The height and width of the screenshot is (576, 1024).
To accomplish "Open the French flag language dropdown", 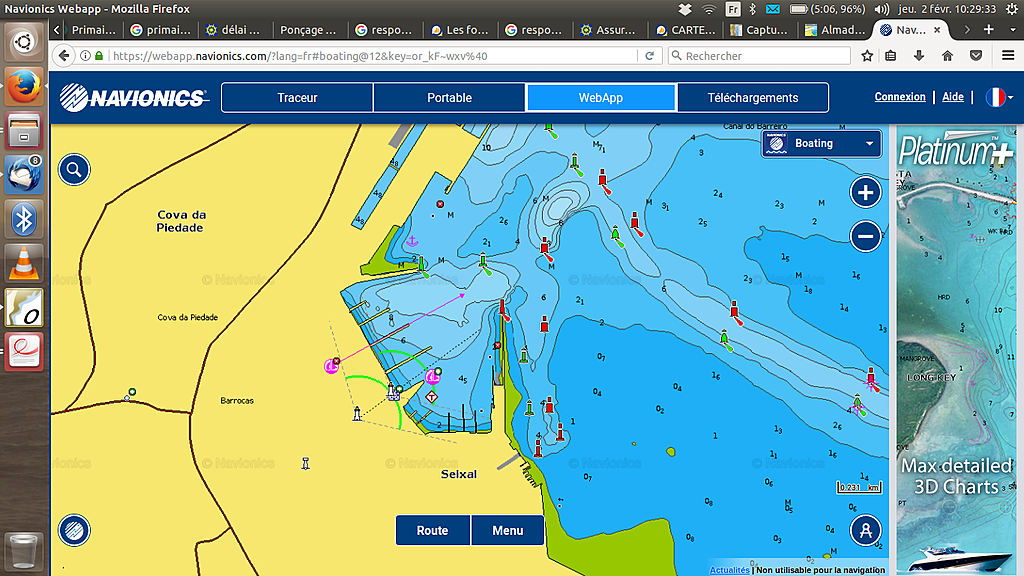I will (1000, 97).
